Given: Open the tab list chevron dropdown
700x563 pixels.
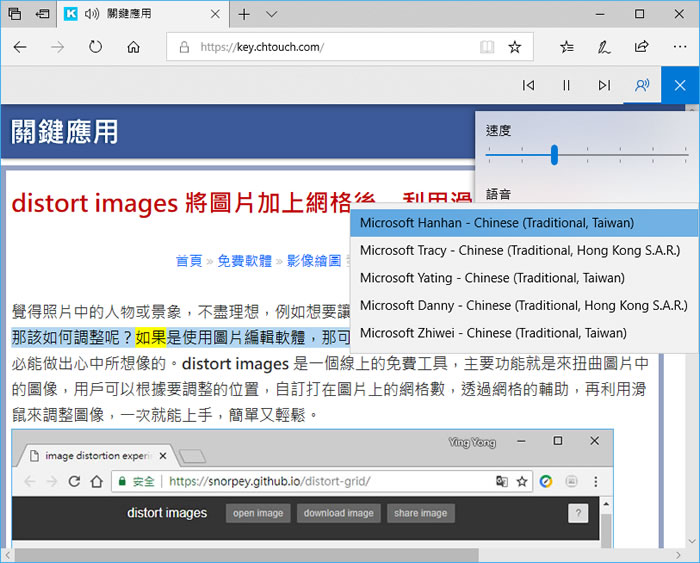Looking at the screenshot, I should click(x=272, y=14).
